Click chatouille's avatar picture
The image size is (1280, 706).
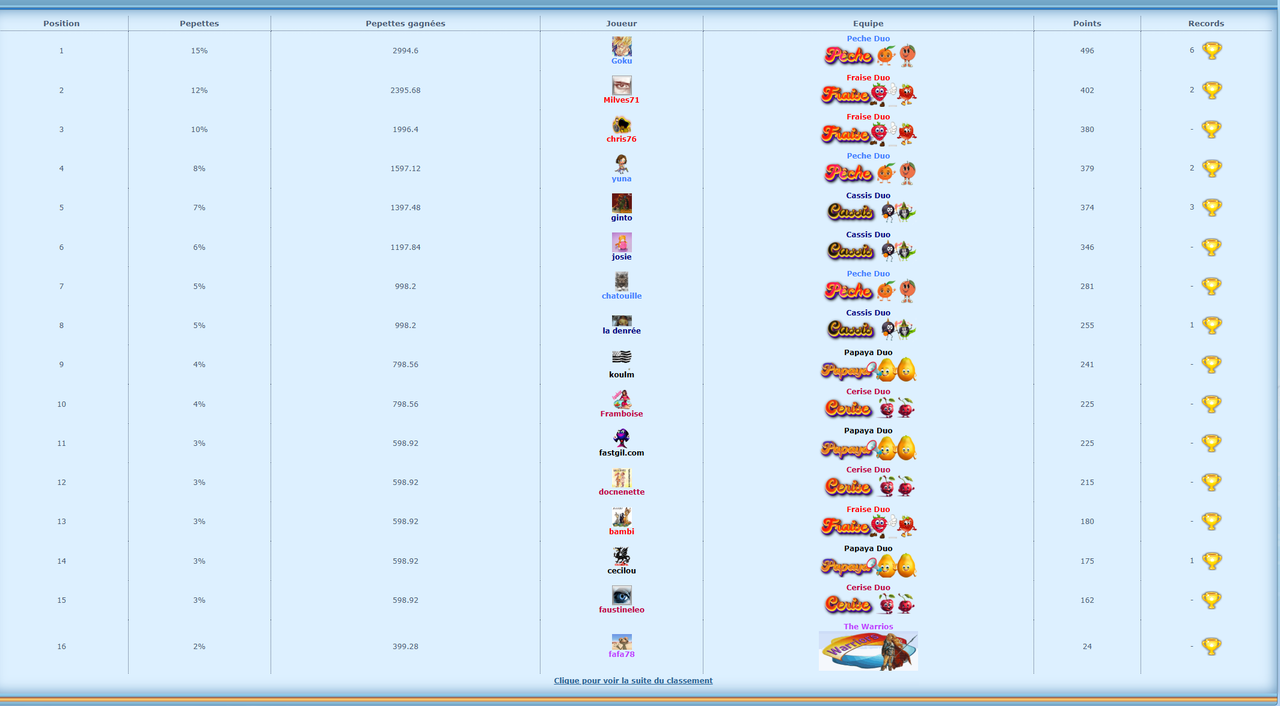click(x=621, y=281)
